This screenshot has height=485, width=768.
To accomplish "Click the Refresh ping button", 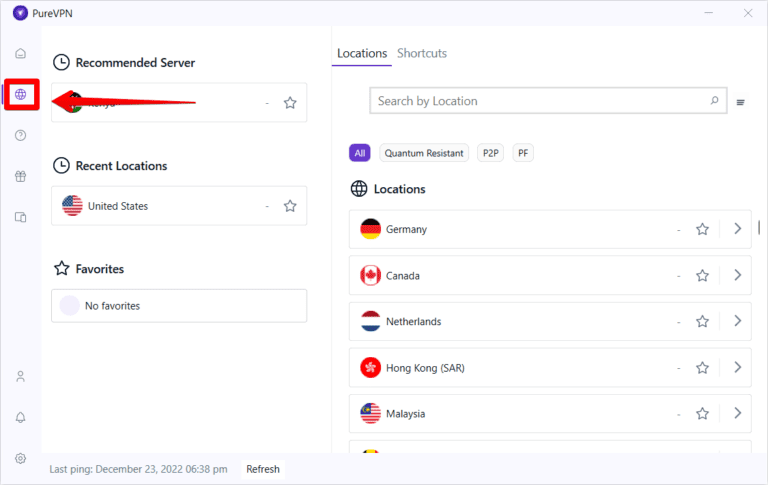I will click(x=263, y=469).
